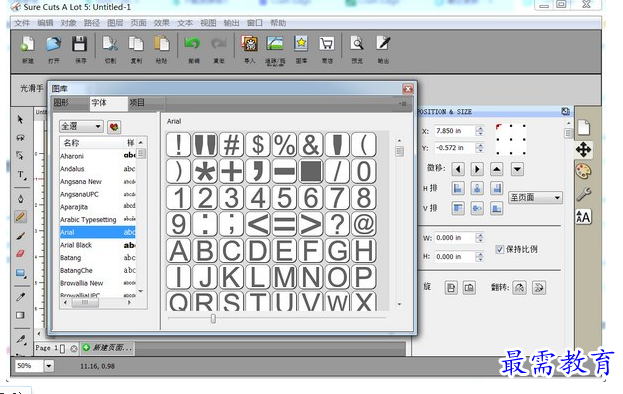Nudge up with the up arrow button
This screenshot has width=623, height=394.
pos(497,169)
